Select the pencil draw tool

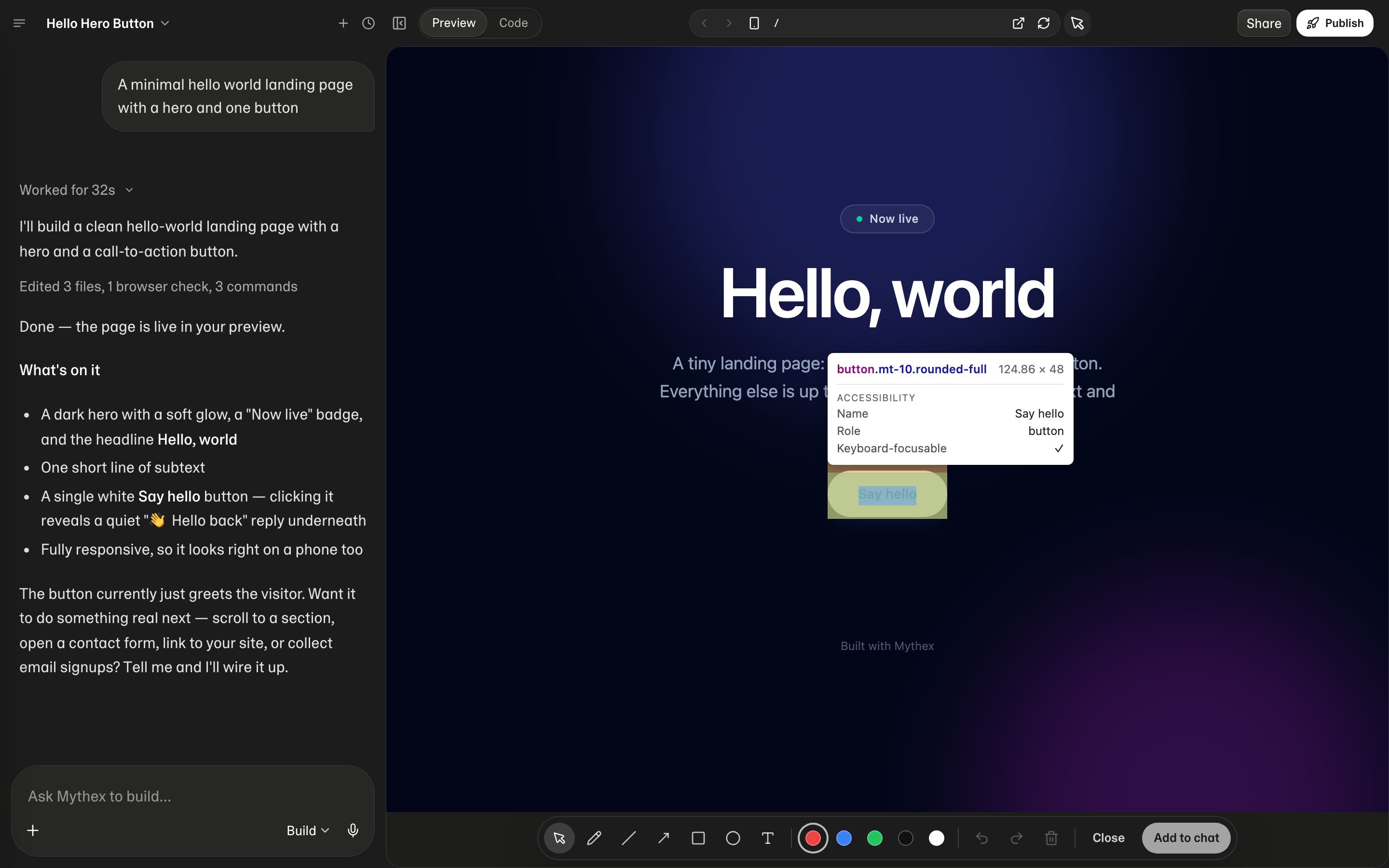pos(594,838)
